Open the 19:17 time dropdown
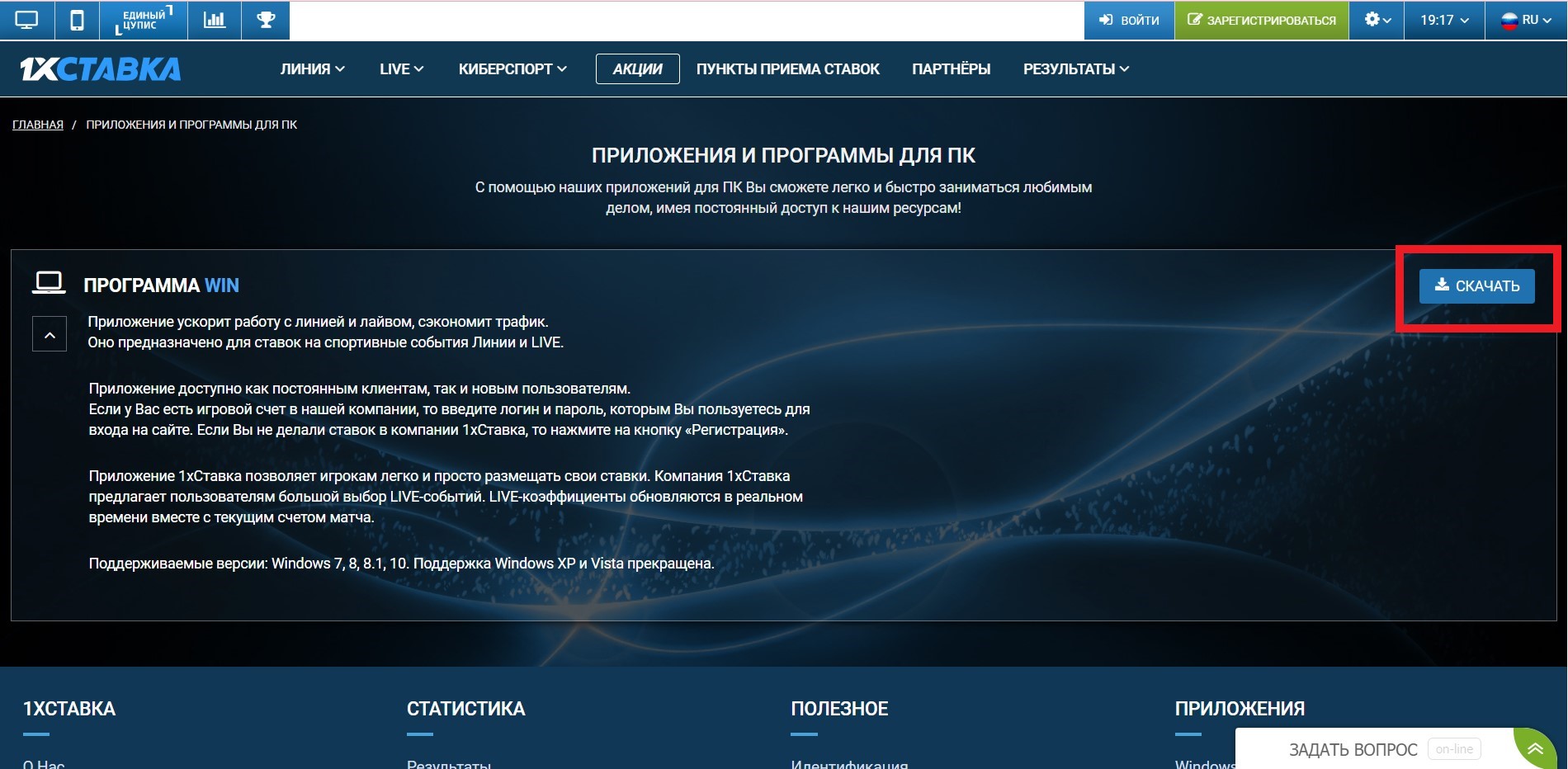Screen dimensions: 1568x769 point(1444,20)
